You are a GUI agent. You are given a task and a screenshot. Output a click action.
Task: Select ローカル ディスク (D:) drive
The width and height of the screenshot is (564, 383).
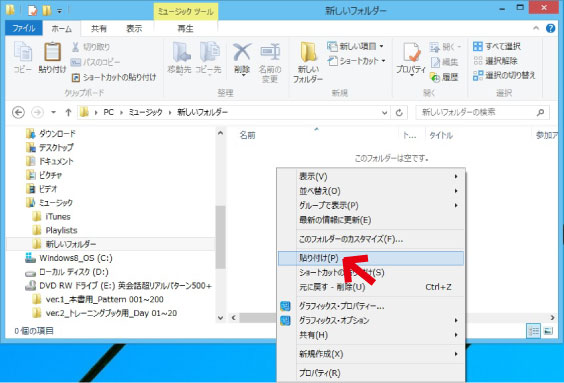[67, 272]
